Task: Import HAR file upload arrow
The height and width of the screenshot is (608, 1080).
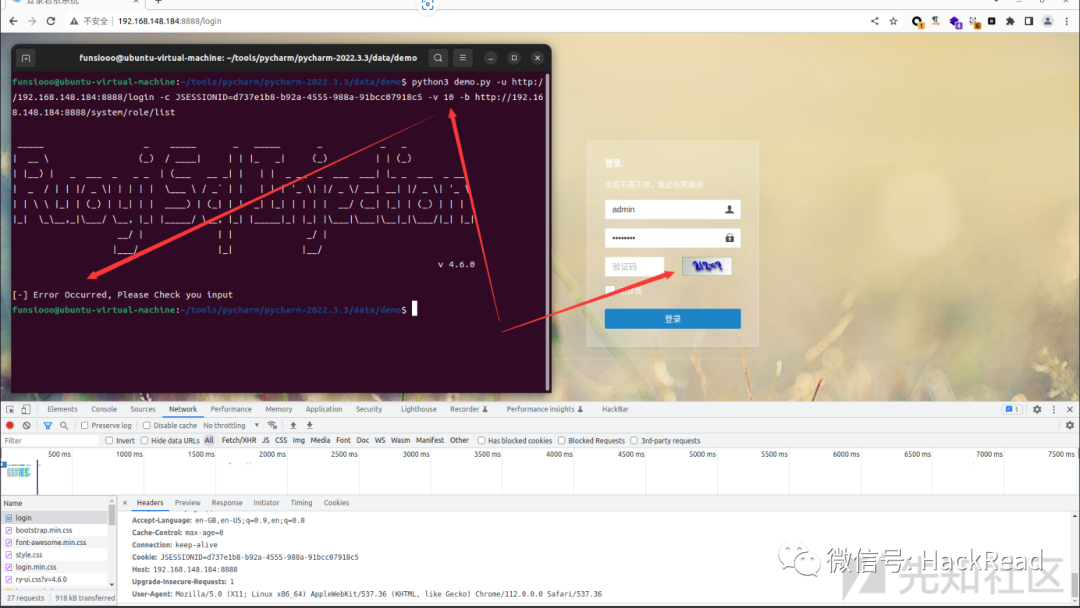Action: click(293, 426)
